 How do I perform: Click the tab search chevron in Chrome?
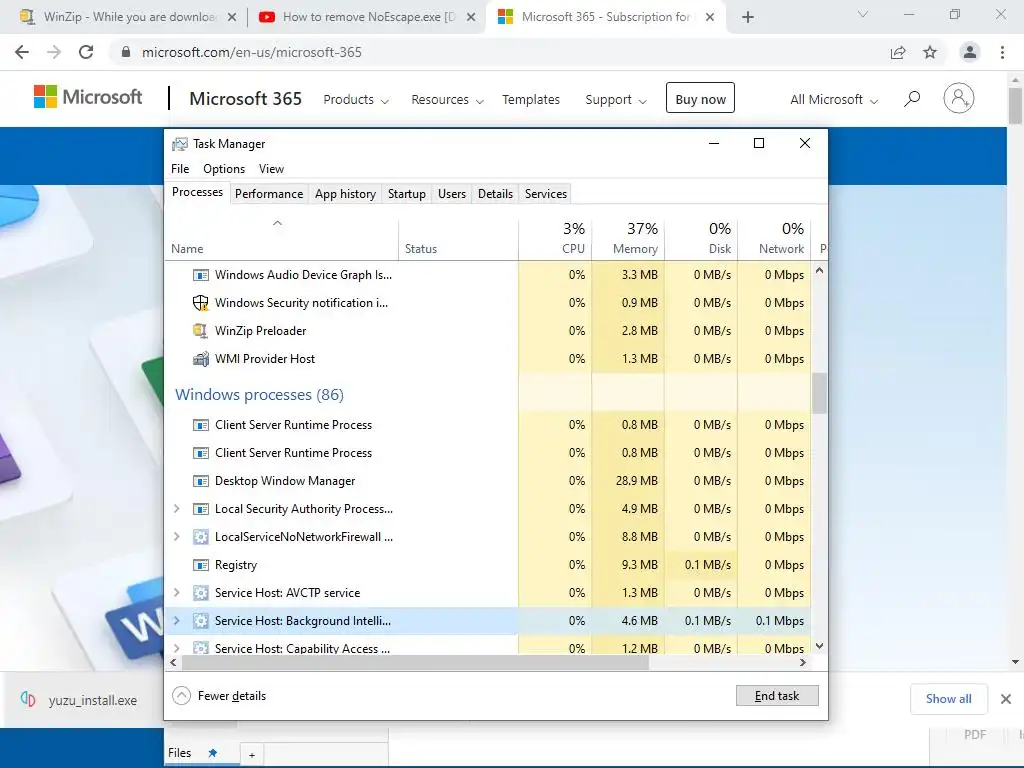click(x=863, y=14)
